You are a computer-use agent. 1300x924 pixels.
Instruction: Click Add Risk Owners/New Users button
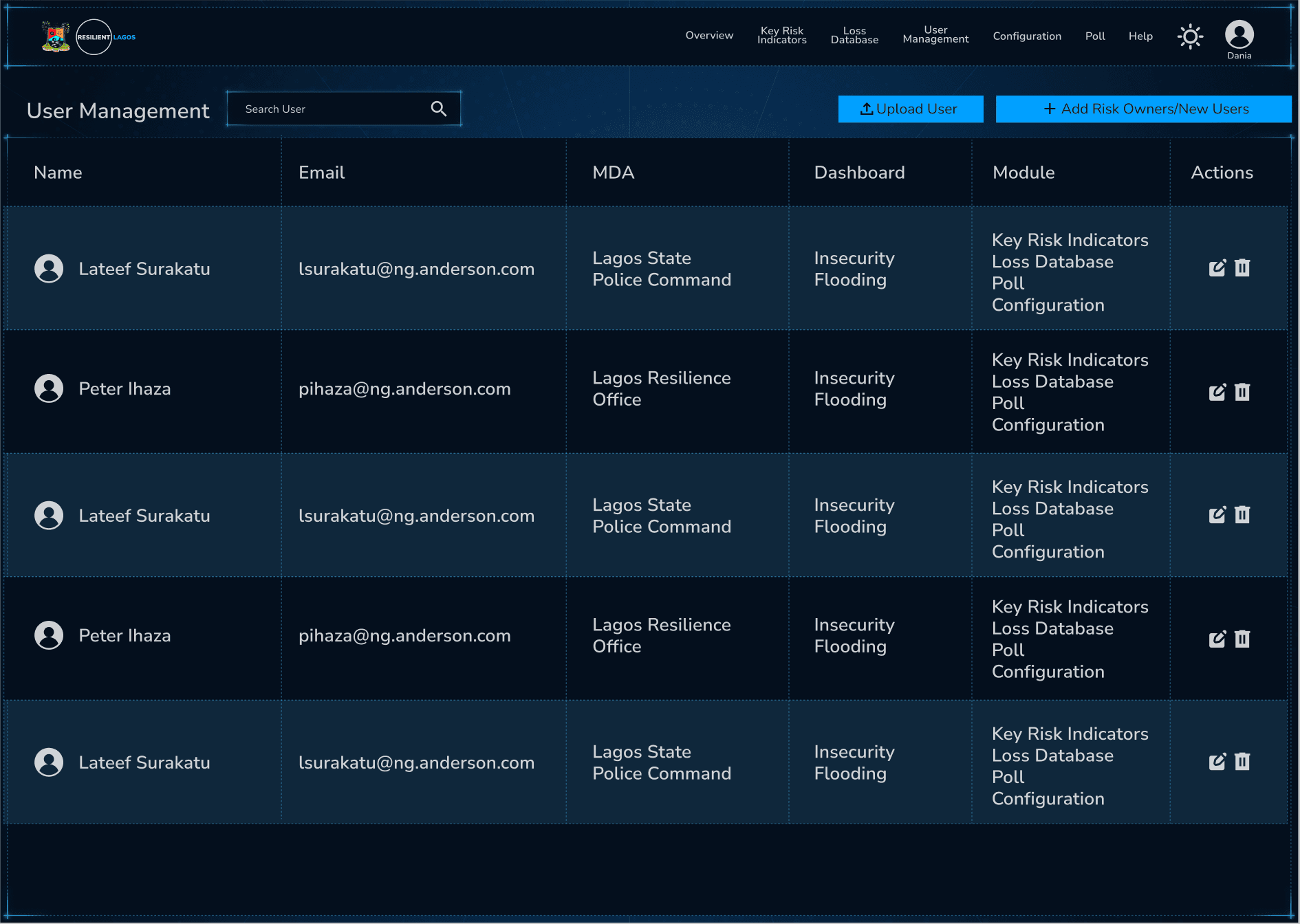(x=1144, y=109)
